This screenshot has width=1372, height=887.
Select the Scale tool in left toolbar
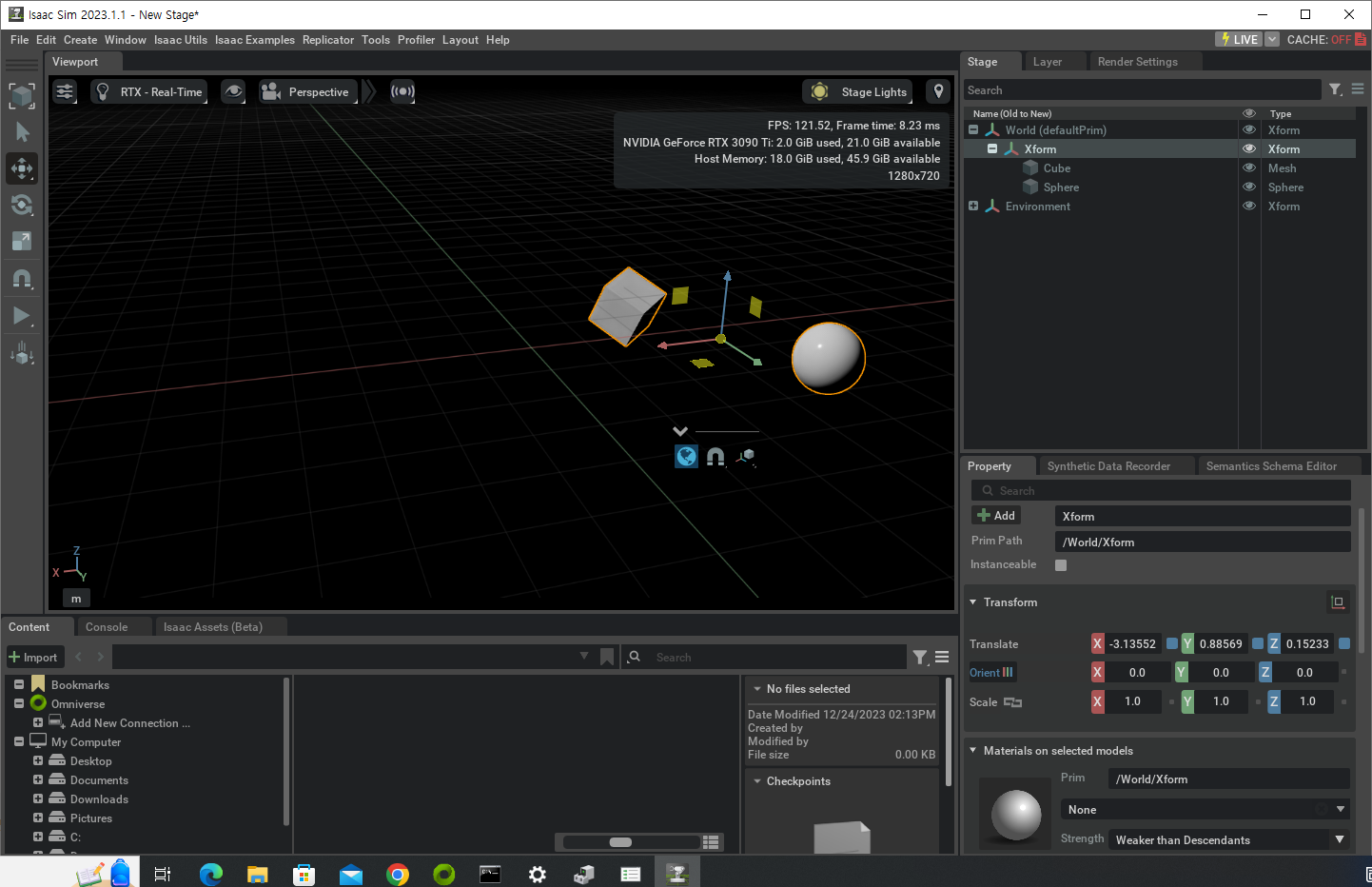click(x=22, y=241)
